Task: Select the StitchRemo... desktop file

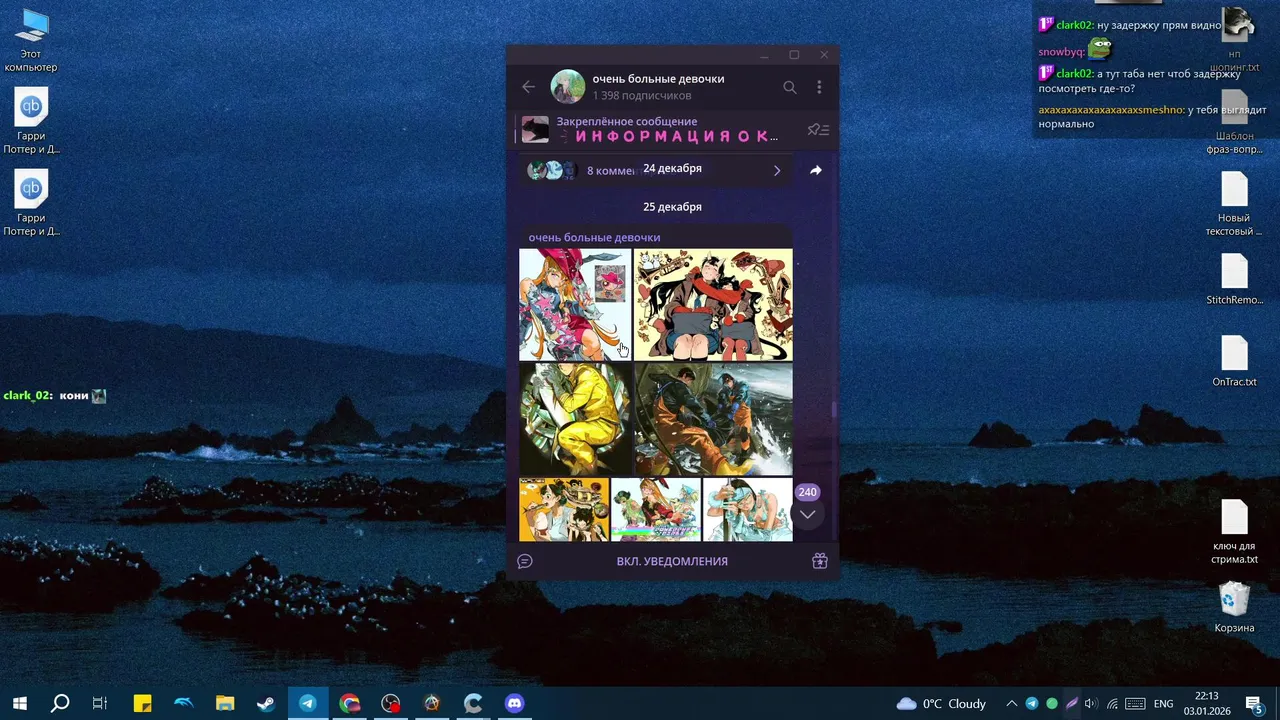Action: pos(1234,279)
